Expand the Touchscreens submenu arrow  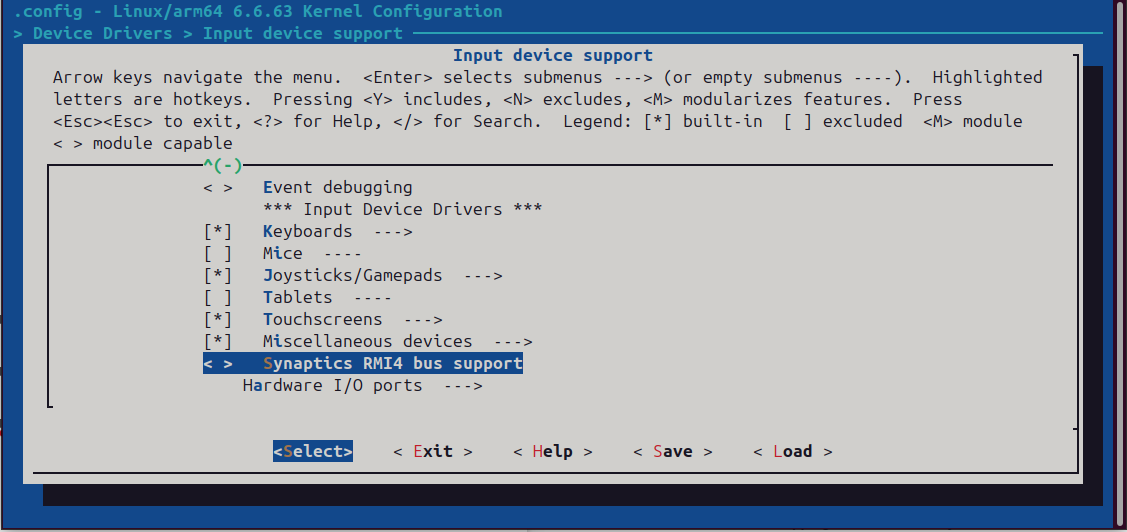click(x=423, y=319)
